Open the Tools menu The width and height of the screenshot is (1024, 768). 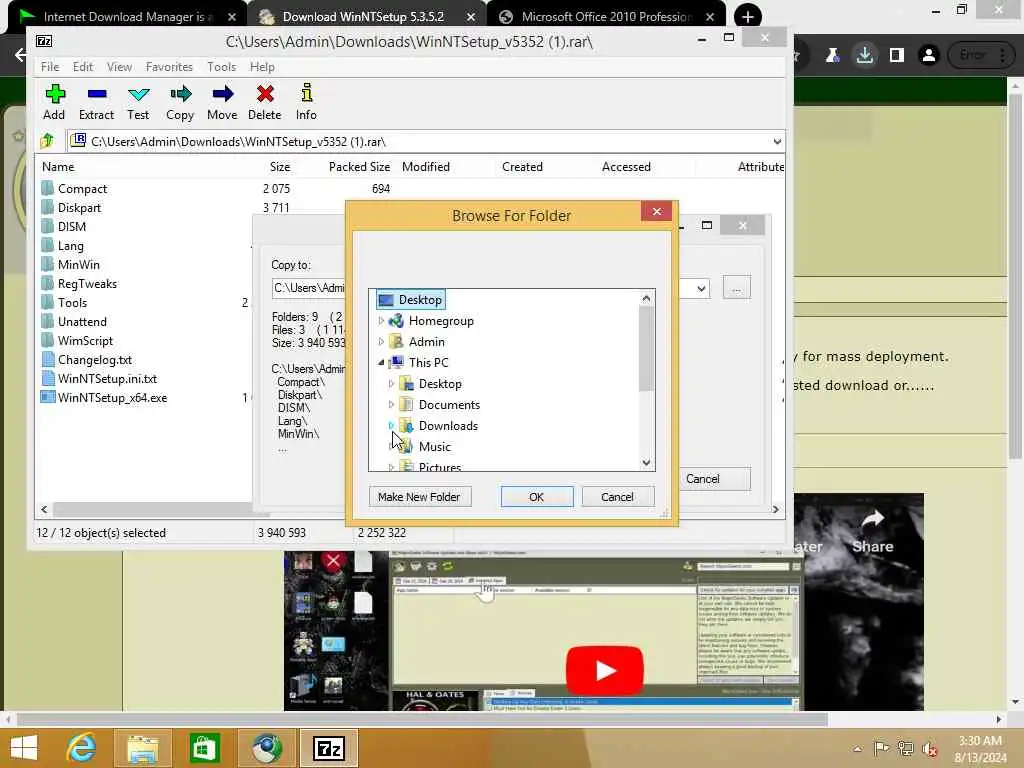coord(221,67)
